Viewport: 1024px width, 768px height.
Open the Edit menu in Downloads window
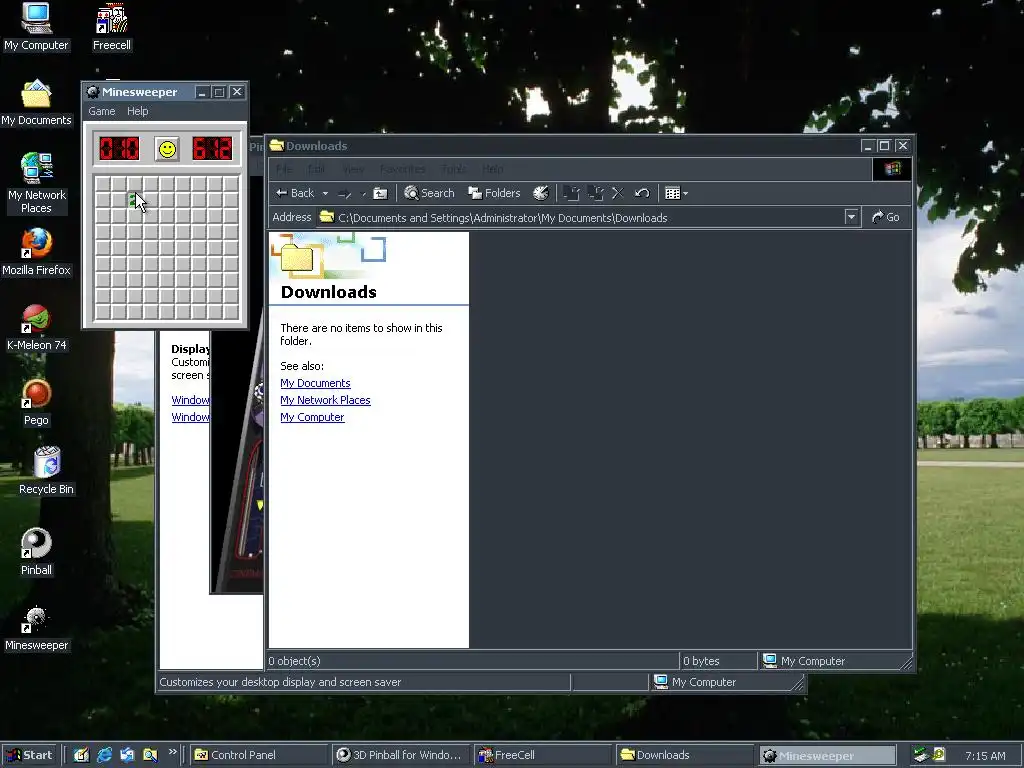coord(316,169)
